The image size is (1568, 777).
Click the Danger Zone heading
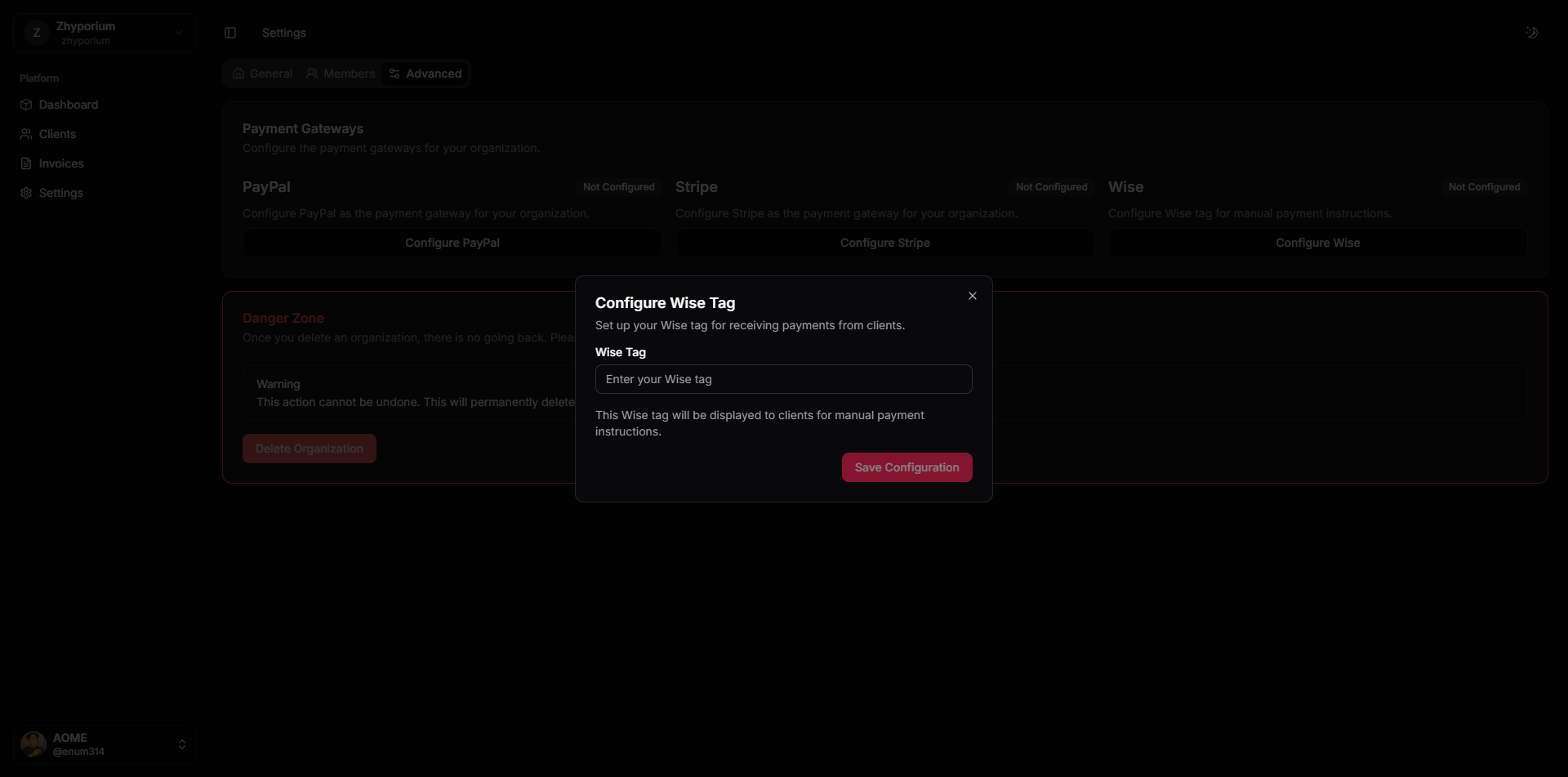pos(283,318)
